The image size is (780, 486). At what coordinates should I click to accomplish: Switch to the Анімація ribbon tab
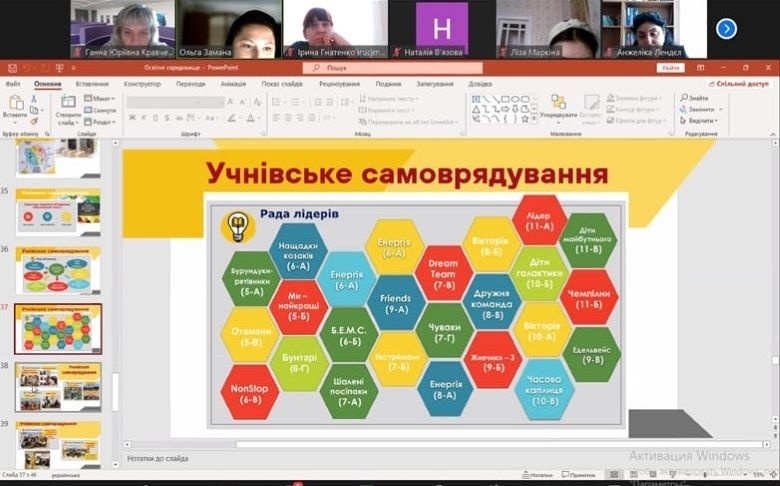coord(233,84)
